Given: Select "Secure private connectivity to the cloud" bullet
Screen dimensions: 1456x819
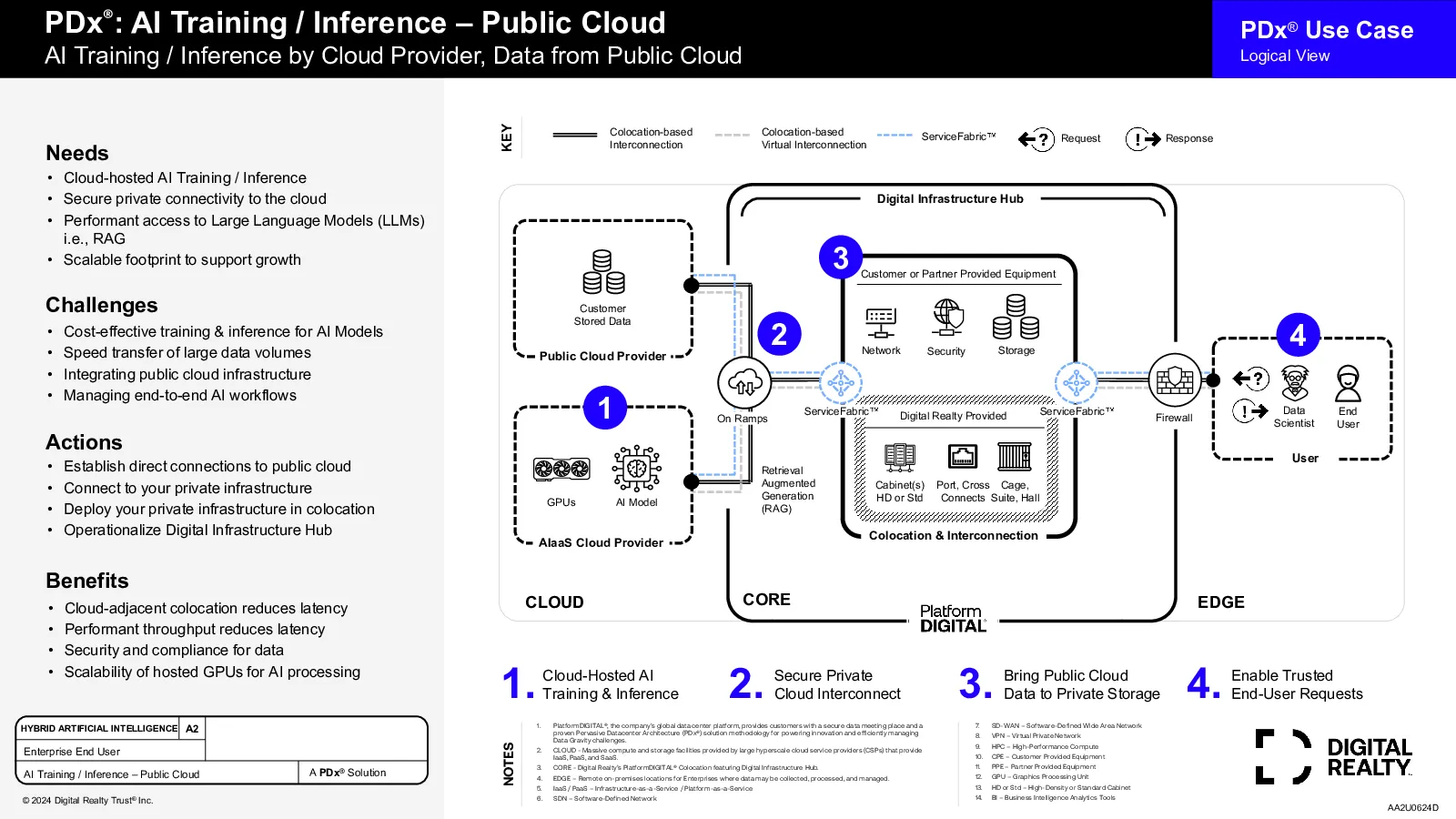Looking at the screenshot, I should pyautogui.click(x=195, y=198).
